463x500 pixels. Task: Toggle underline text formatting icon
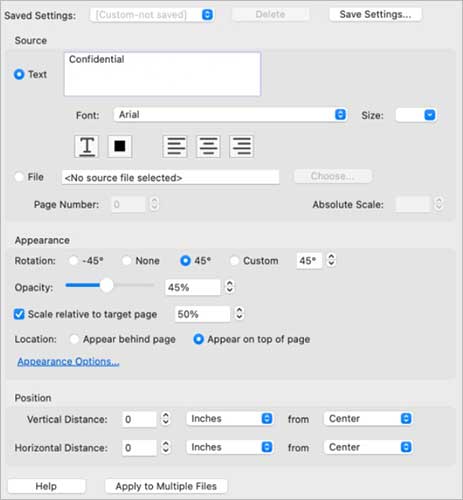(87, 146)
